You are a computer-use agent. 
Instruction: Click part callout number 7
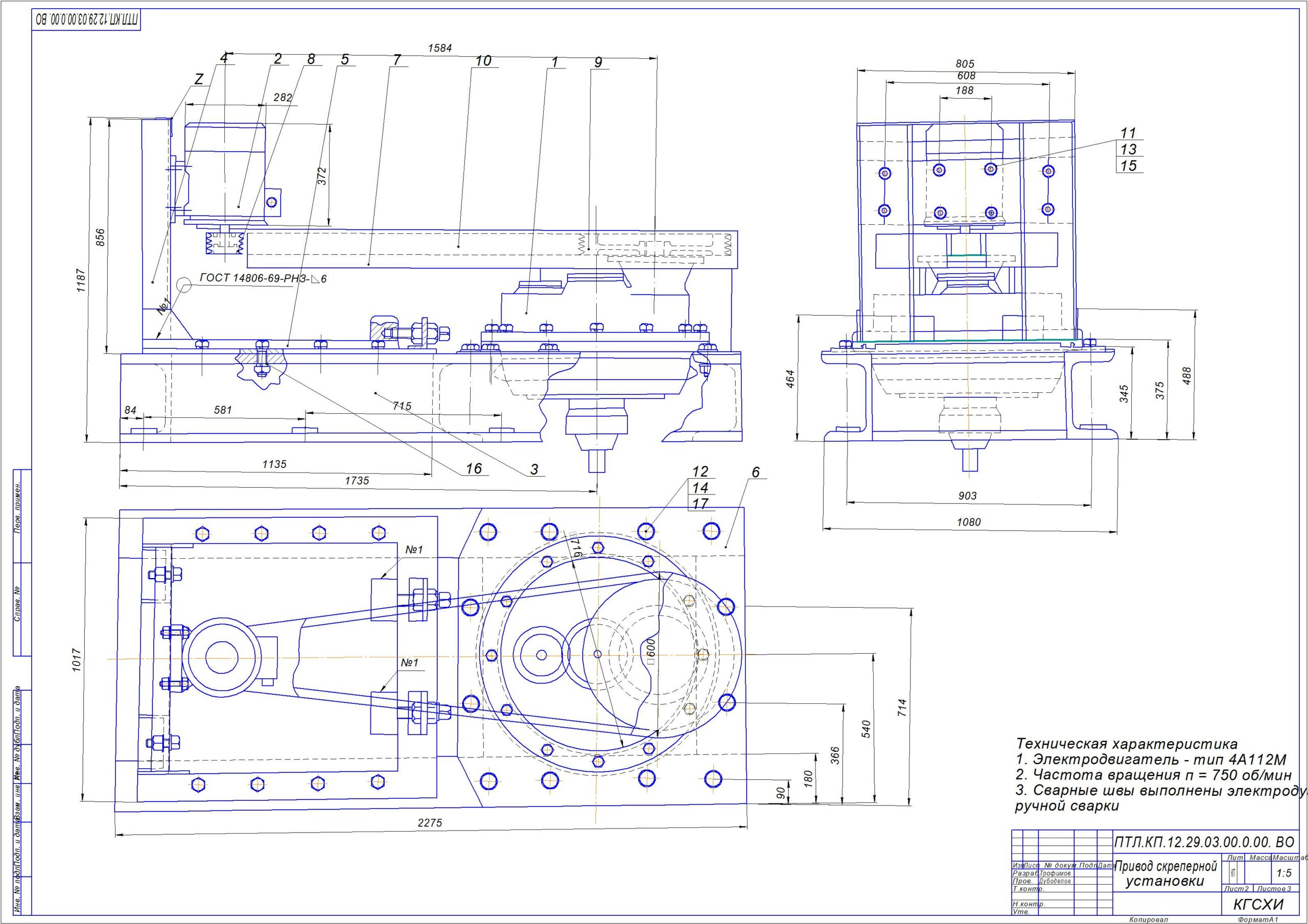point(397,60)
